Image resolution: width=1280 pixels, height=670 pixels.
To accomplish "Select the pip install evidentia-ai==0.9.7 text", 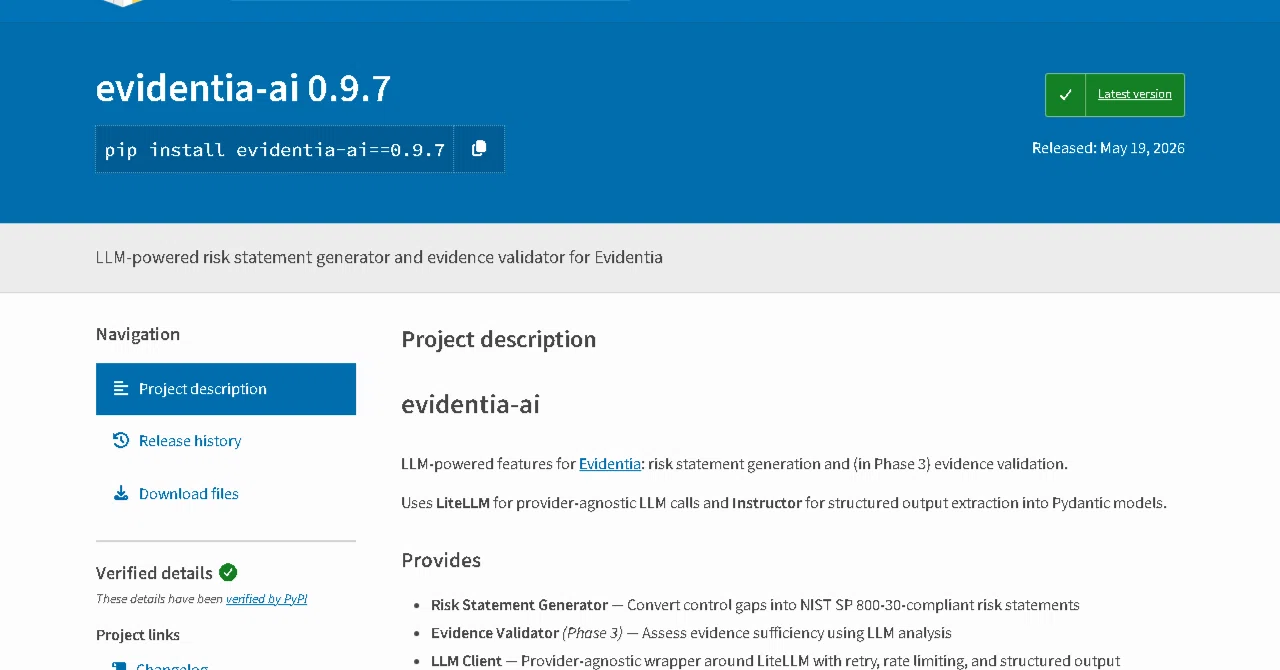I will pos(275,150).
